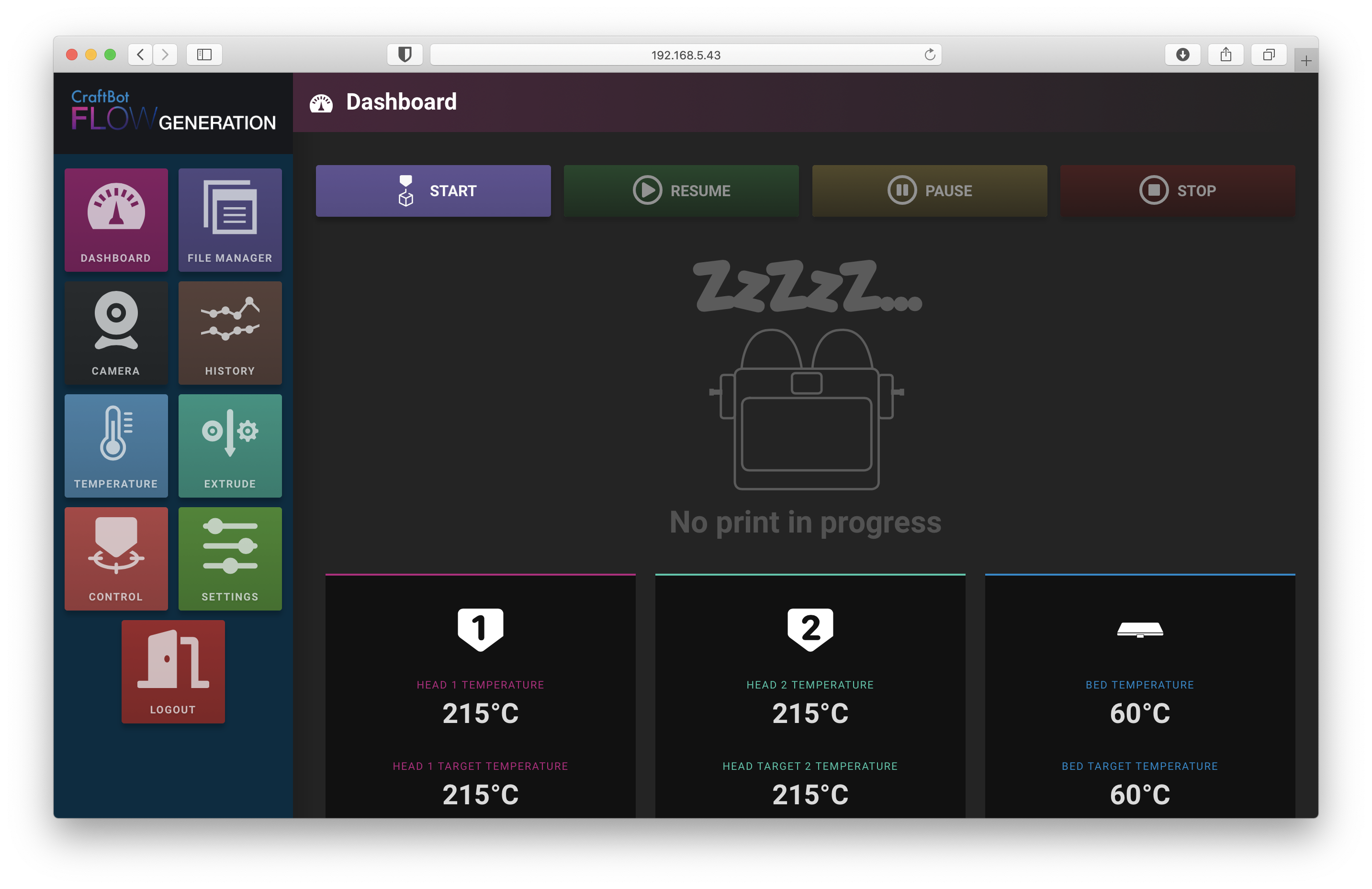Open the Control tile

116,558
